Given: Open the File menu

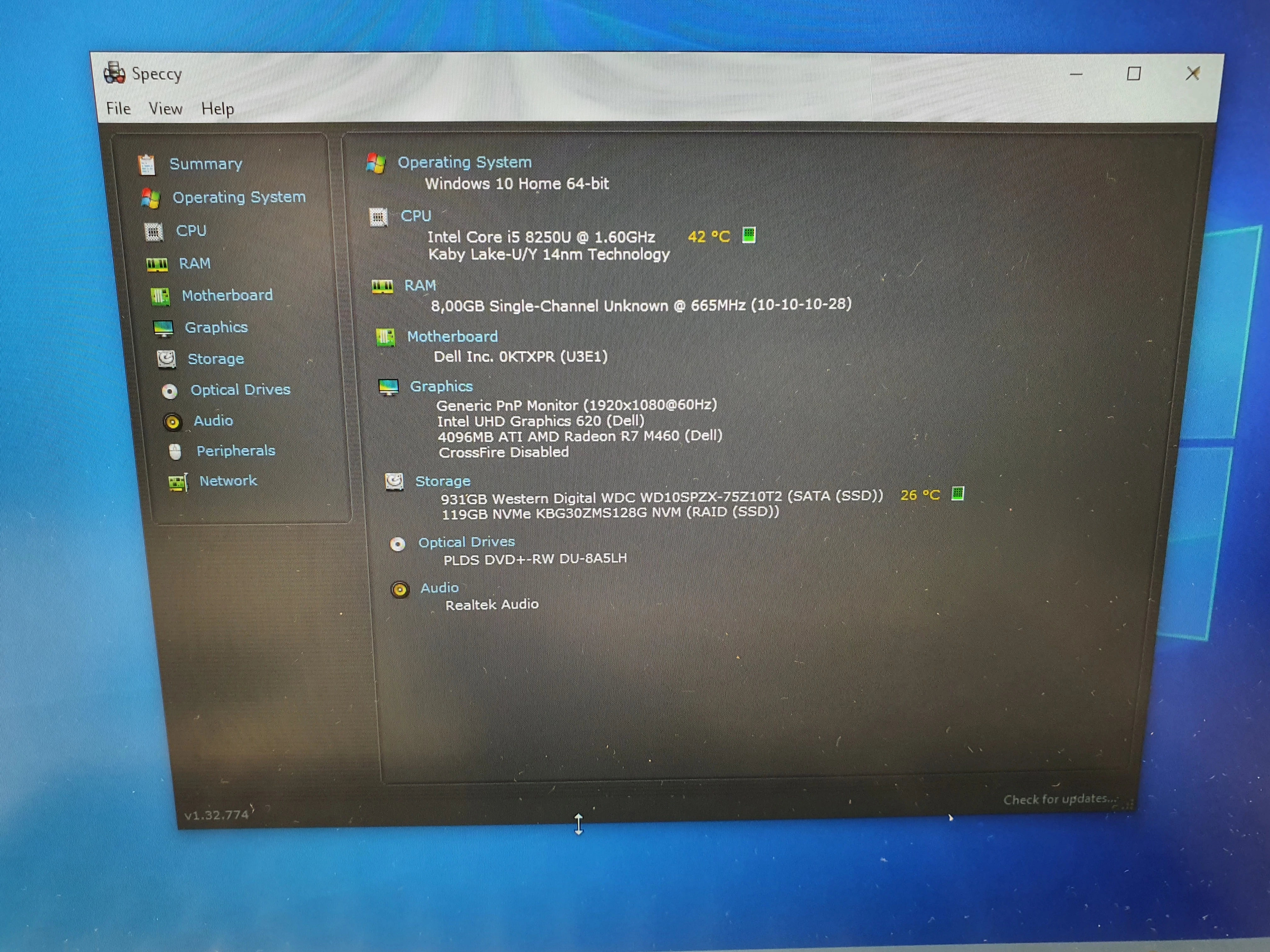Looking at the screenshot, I should click(118, 109).
